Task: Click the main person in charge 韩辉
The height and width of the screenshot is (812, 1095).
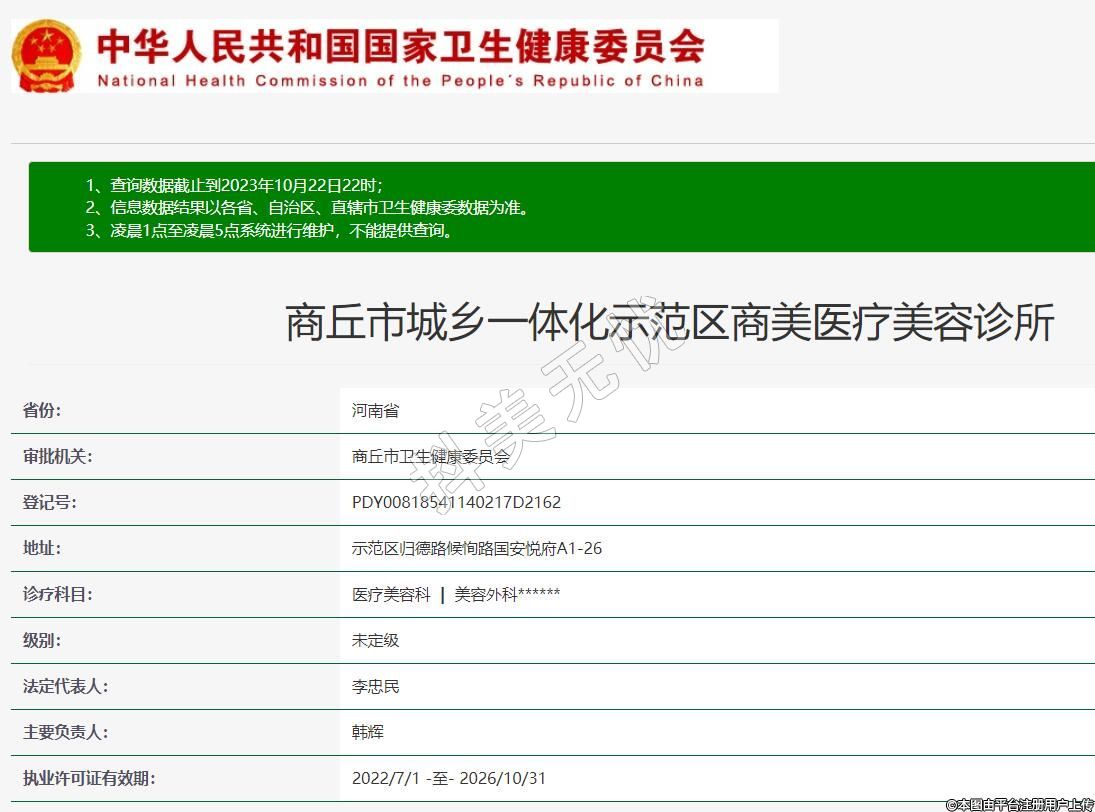Action: 367,732
